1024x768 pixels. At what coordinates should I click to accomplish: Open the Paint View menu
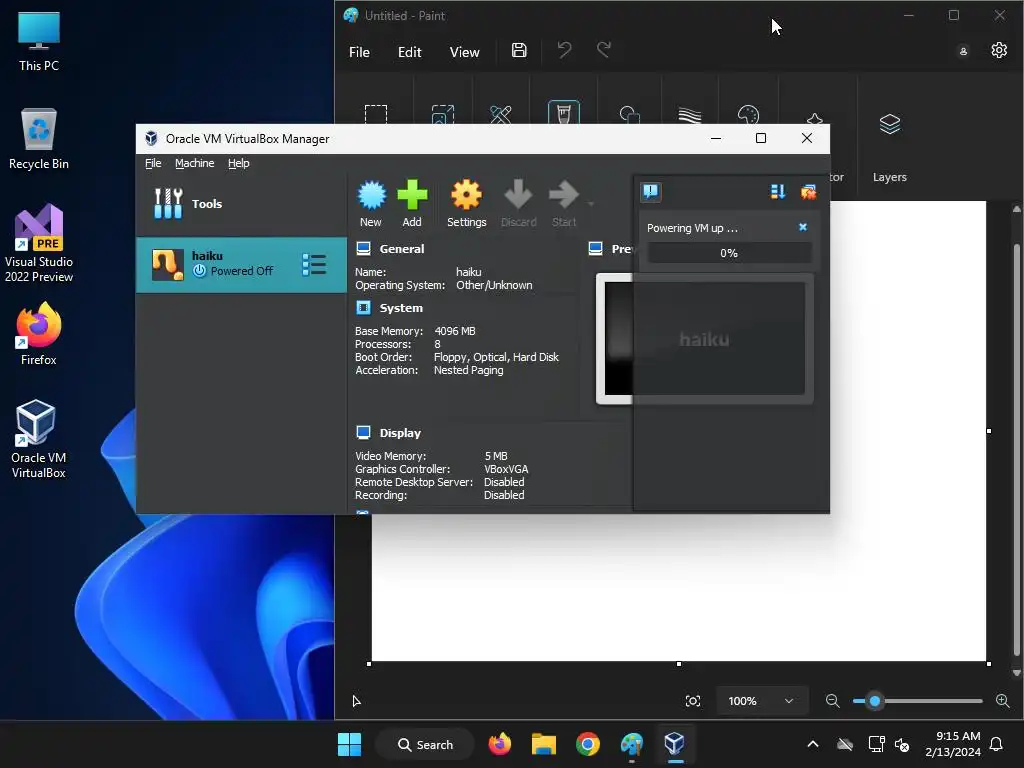click(464, 52)
